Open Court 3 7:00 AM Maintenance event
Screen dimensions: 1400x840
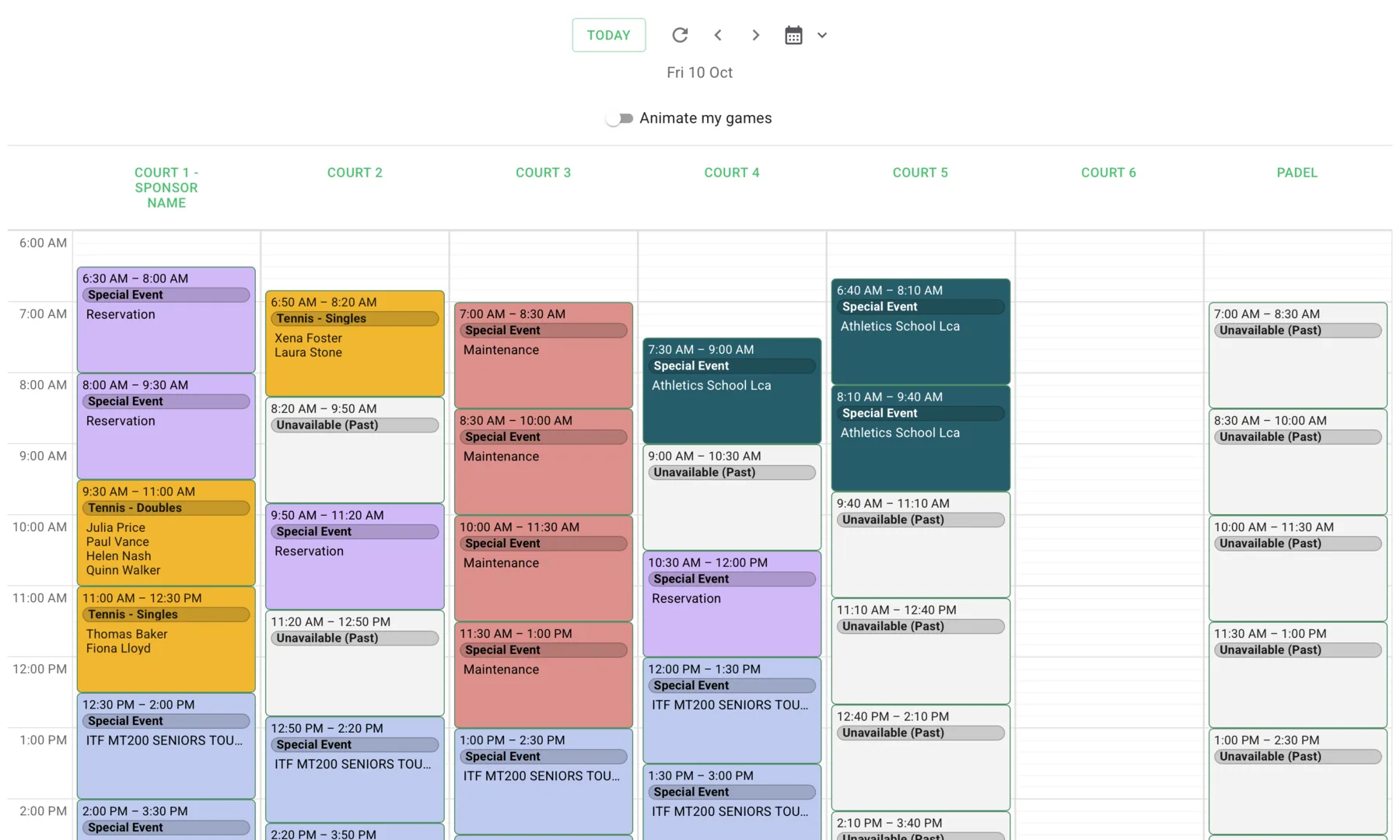[x=543, y=355]
